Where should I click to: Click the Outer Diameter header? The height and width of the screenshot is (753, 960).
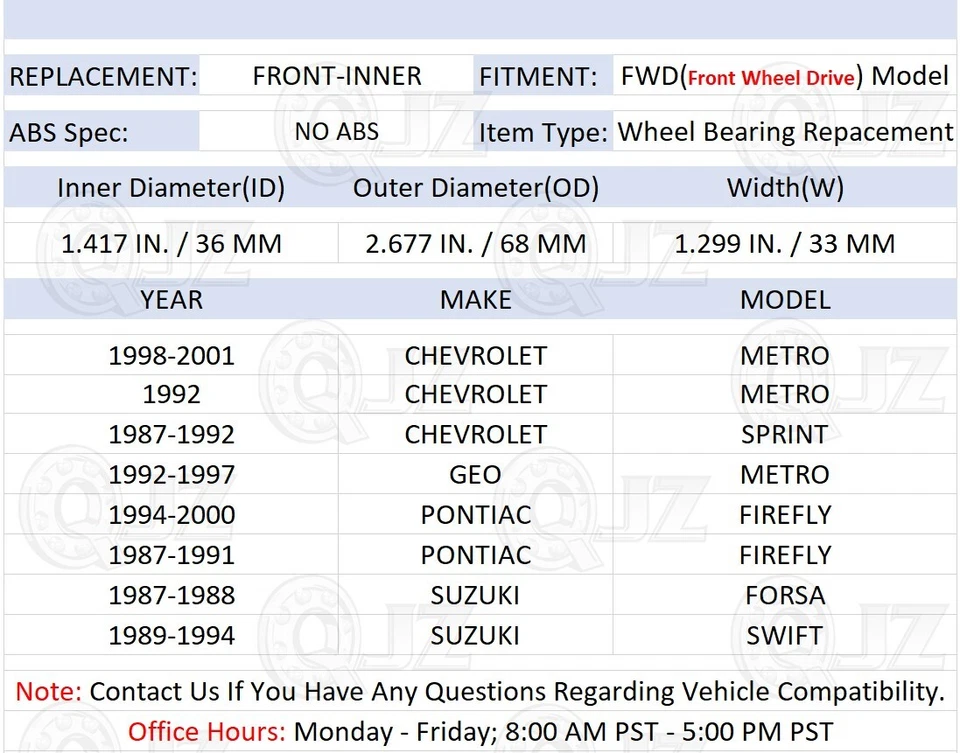point(476,187)
